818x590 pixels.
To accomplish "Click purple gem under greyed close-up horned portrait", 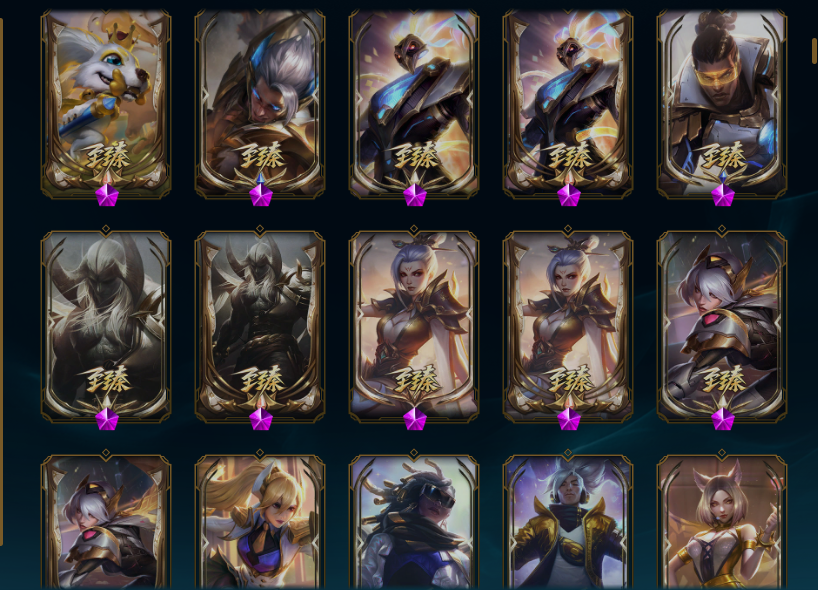I will [x=107, y=419].
